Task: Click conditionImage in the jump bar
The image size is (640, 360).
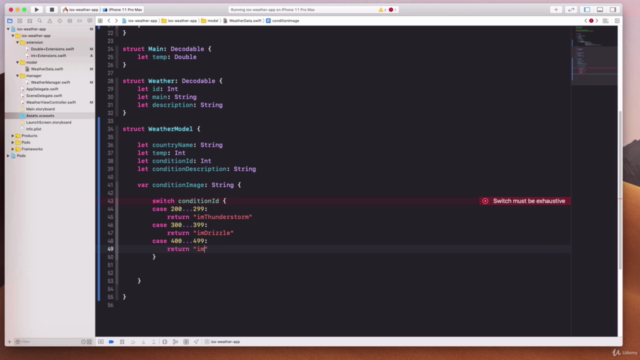Action: point(283,20)
